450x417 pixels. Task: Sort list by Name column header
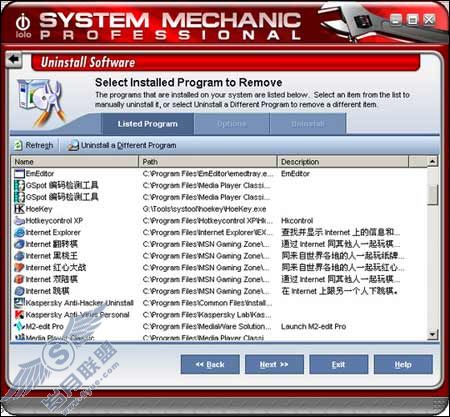point(75,162)
